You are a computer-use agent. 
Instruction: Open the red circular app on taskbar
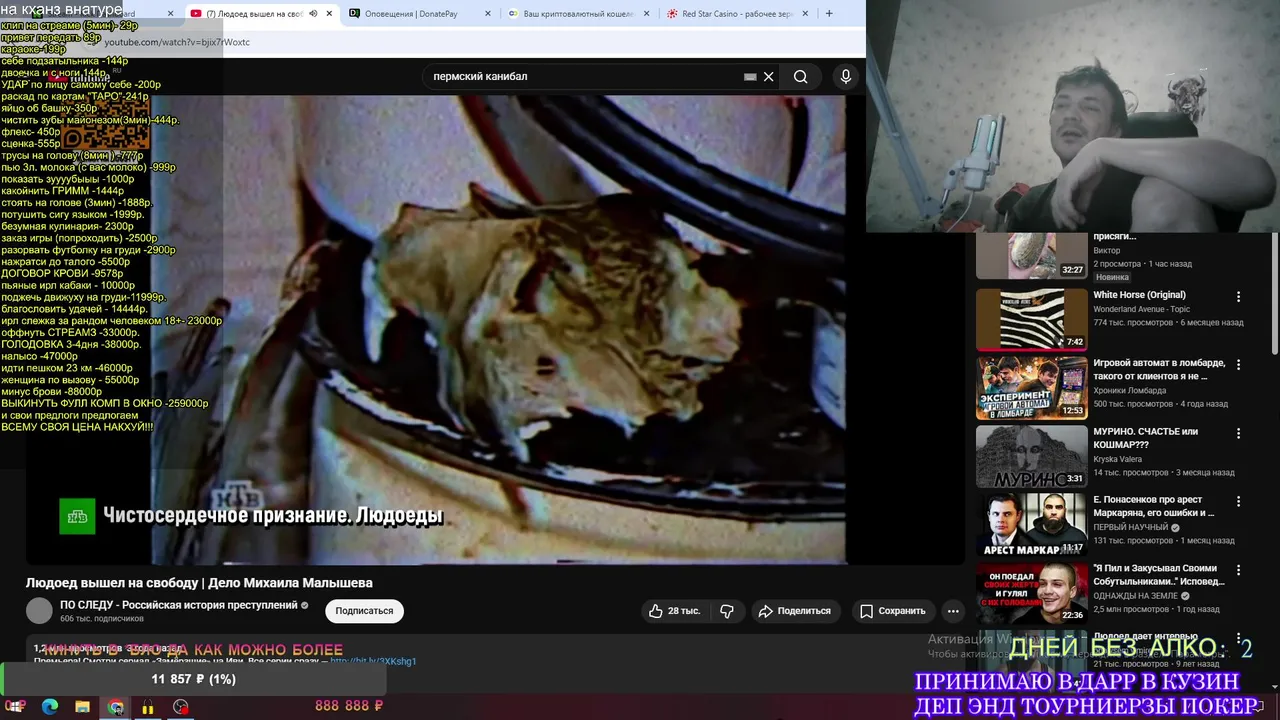coord(180,707)
